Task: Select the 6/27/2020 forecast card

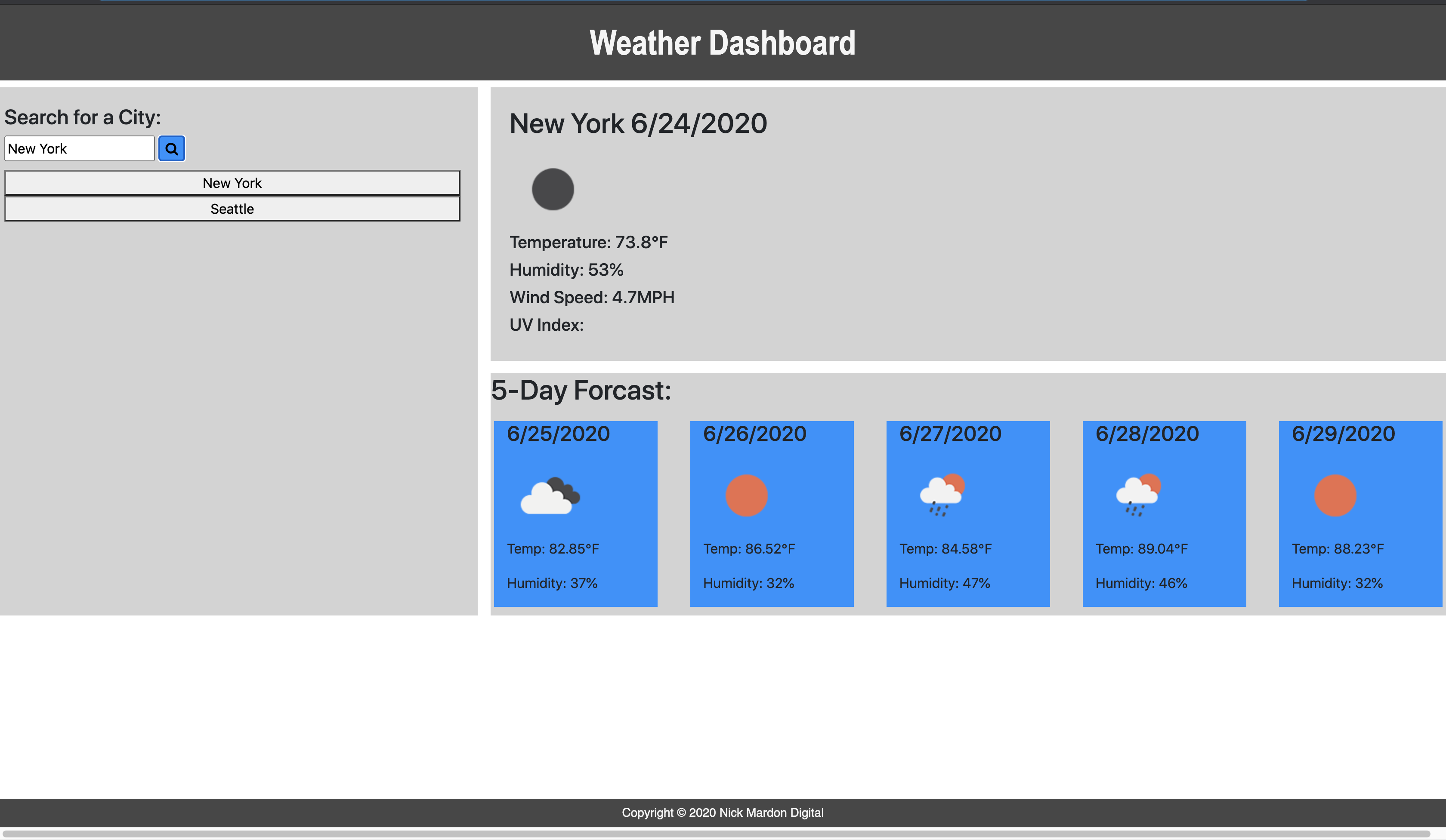Action: [x=968, y=514]
